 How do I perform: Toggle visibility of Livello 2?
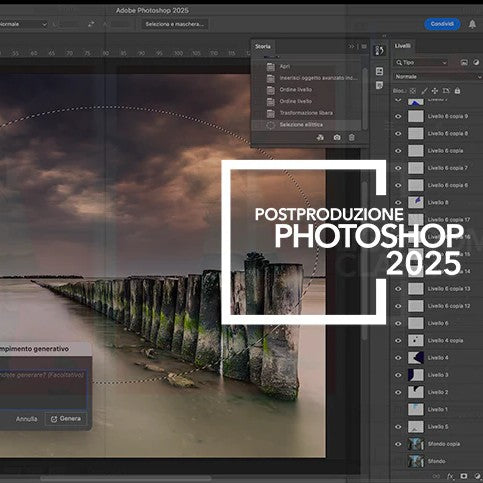pos(398,392)
